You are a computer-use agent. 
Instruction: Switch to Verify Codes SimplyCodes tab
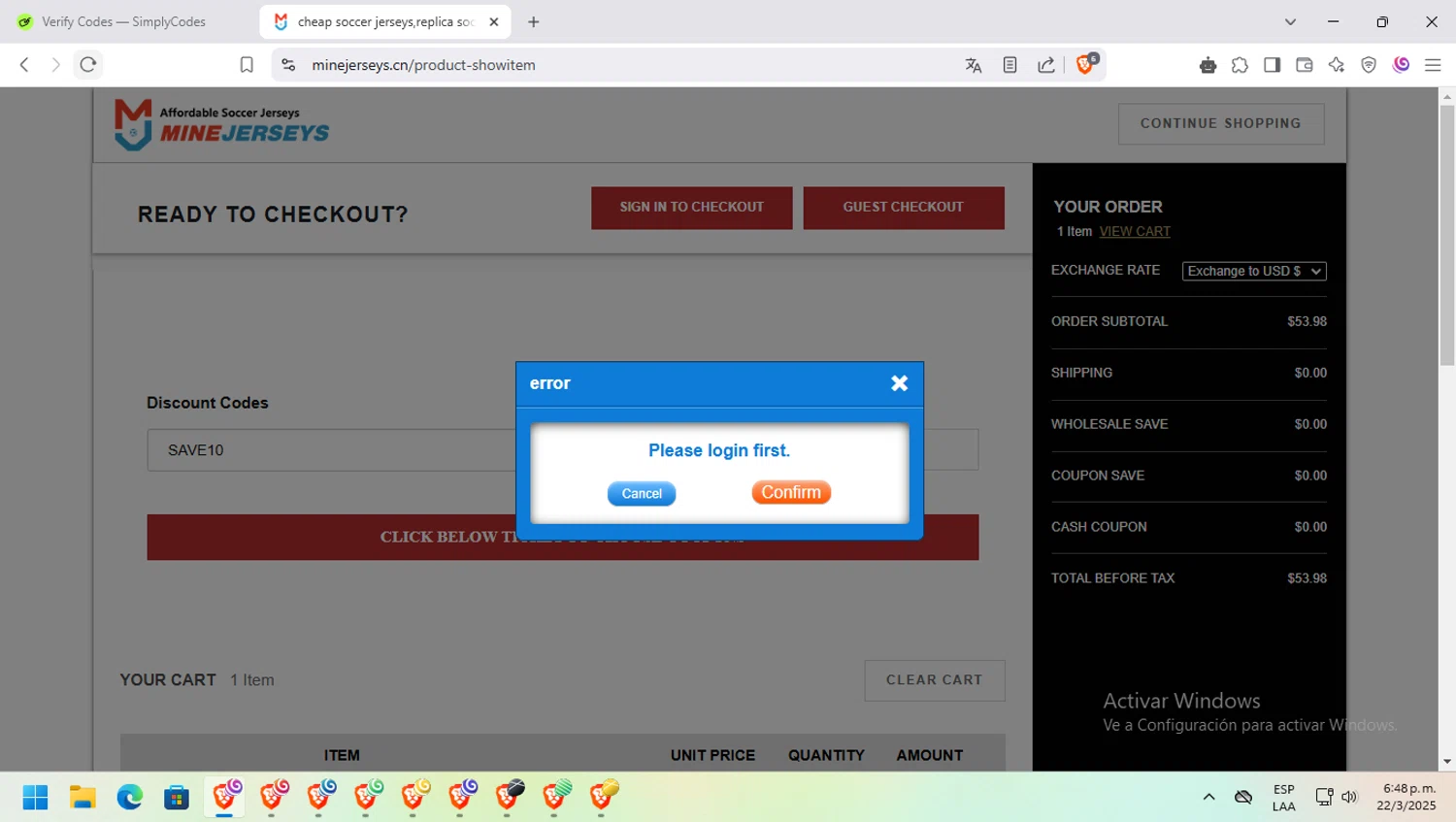click(x=123, y=21)
